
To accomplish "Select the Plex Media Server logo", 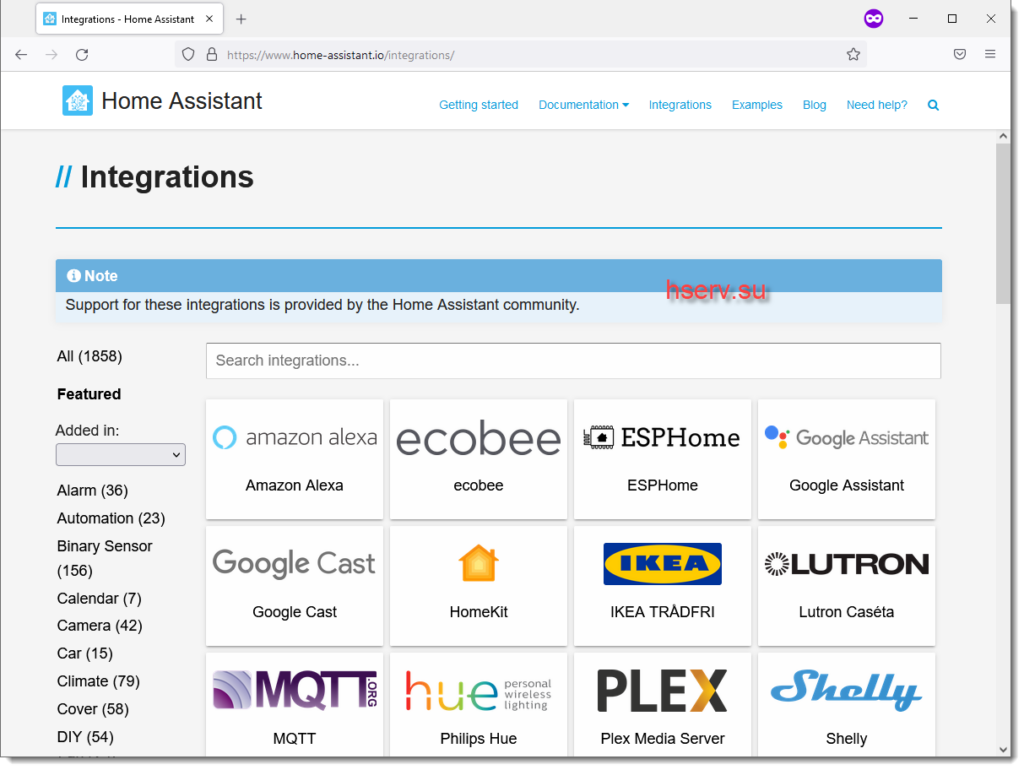I will click(x=662, y=691).
